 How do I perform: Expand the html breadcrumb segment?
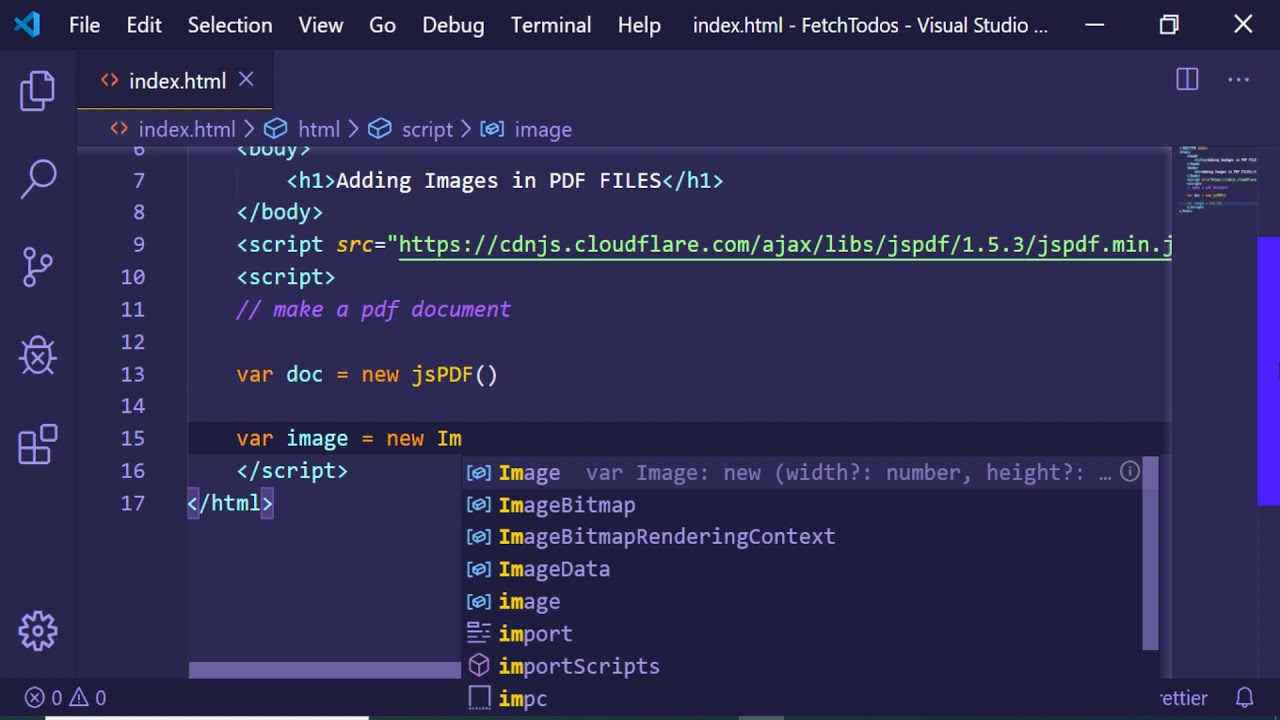318,129
